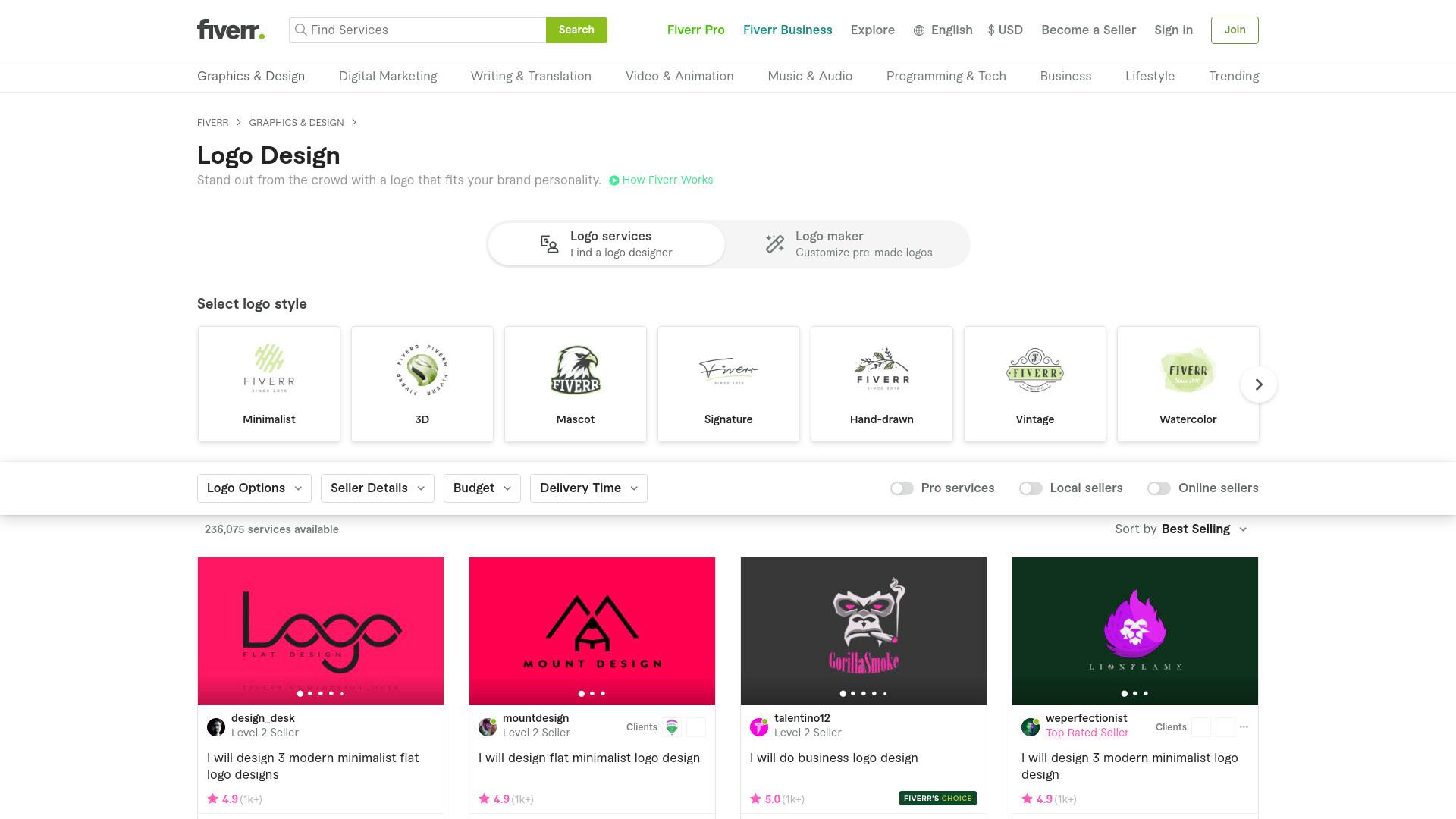1456x819 pixels.
Task: Click the Logo services designer icon
Action: (549, 244)
